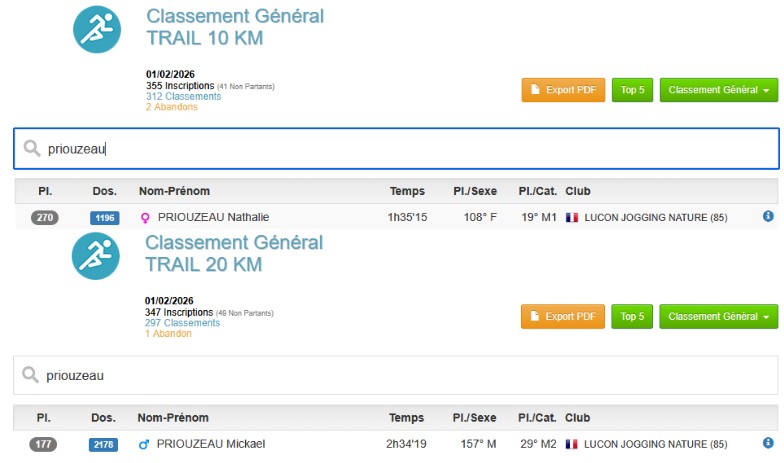Export Trail 20 KM results as PDF
Image resolution: width=784 pixels, height=463 pixels.
click(x=563, y=317)
